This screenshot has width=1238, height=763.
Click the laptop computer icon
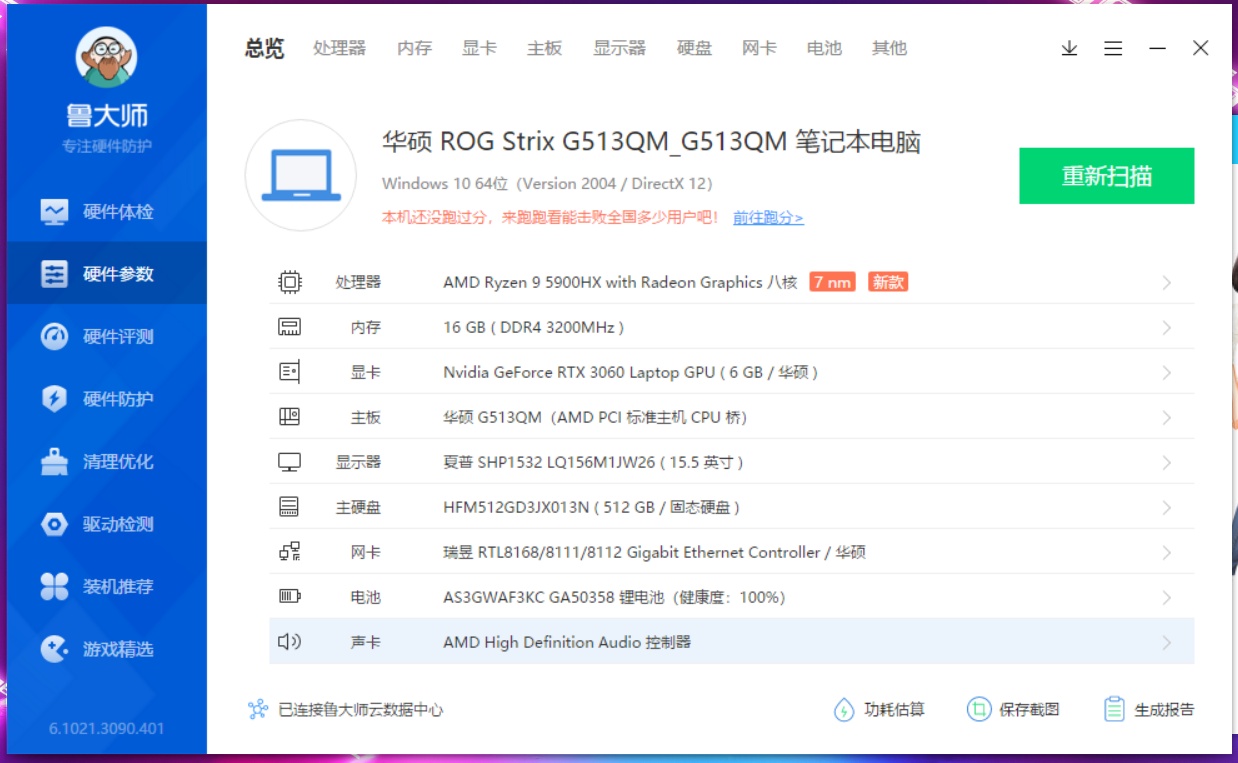[301, 175]
